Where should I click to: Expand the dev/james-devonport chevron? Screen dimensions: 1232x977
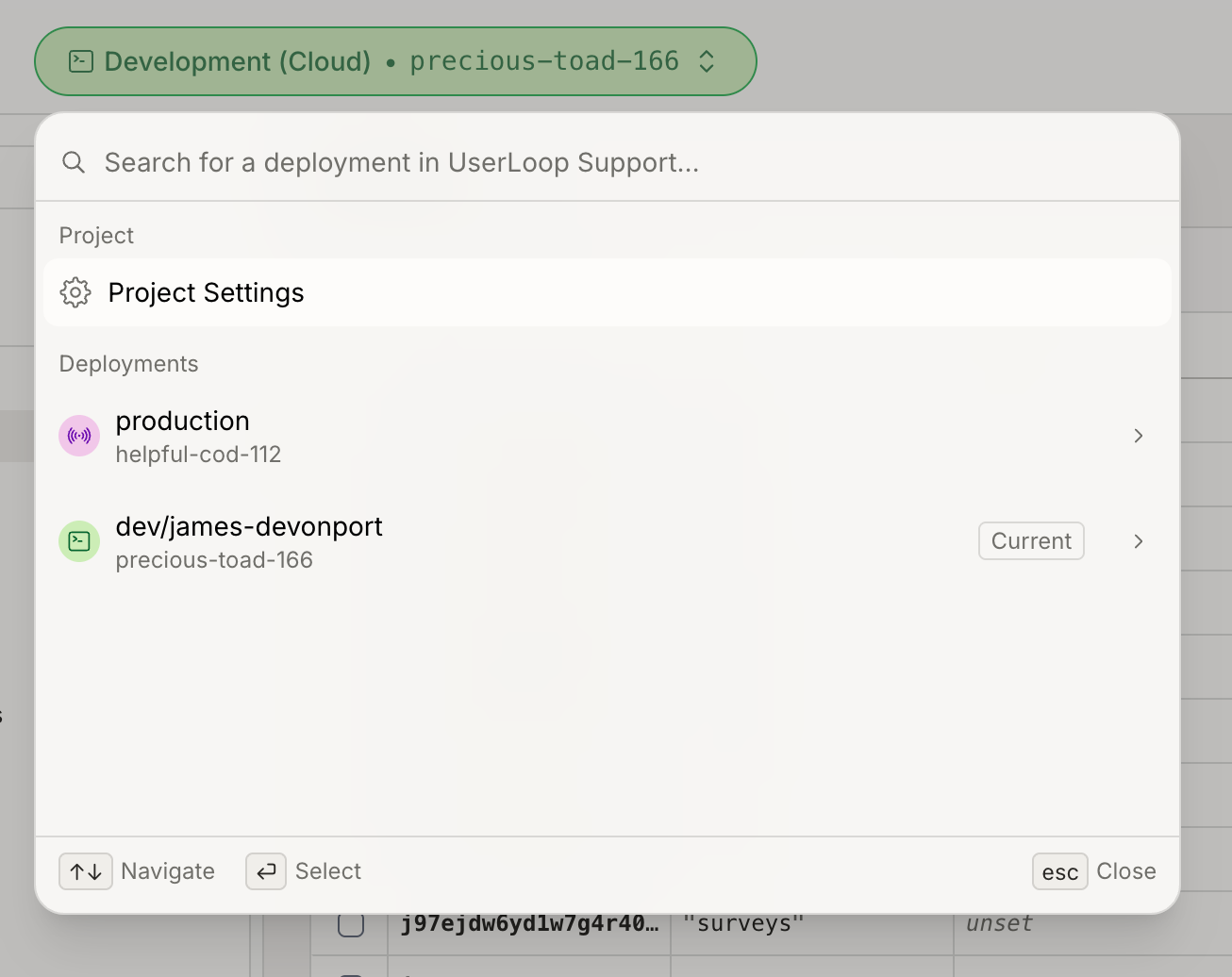click(x=1139, y=541)
